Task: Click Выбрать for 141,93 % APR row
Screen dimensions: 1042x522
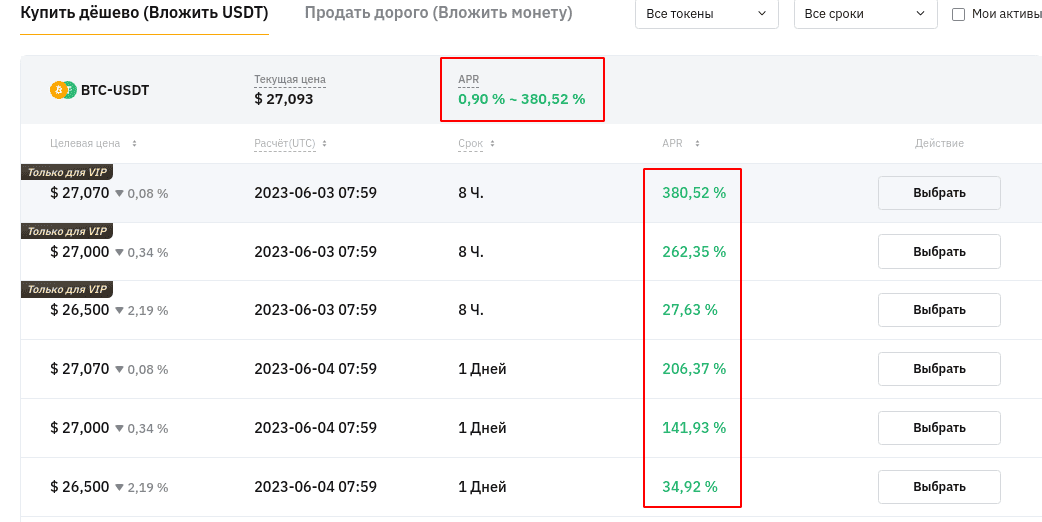Action: point(939,428)
